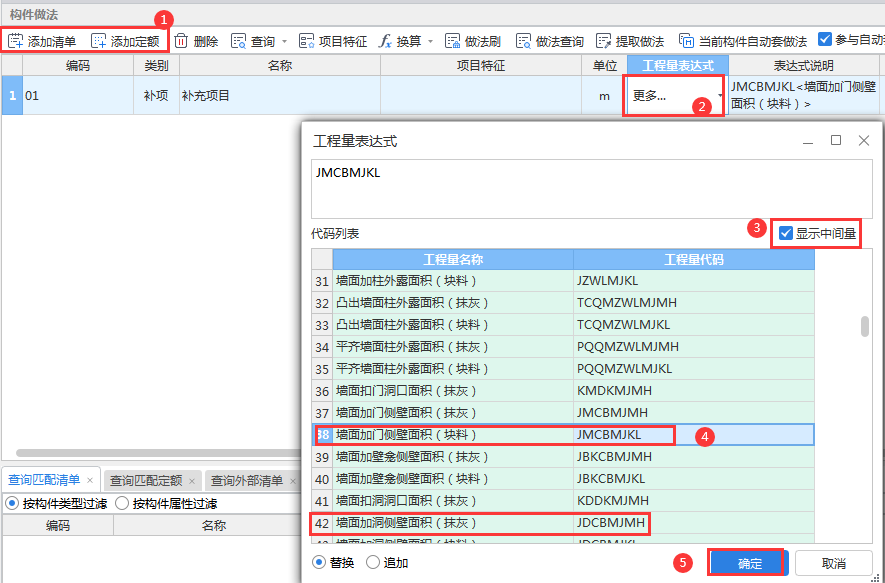This screenshot has height=583, width=885.
Task: Click the 添加清单 toolbar icon
Action: point(16,41)
